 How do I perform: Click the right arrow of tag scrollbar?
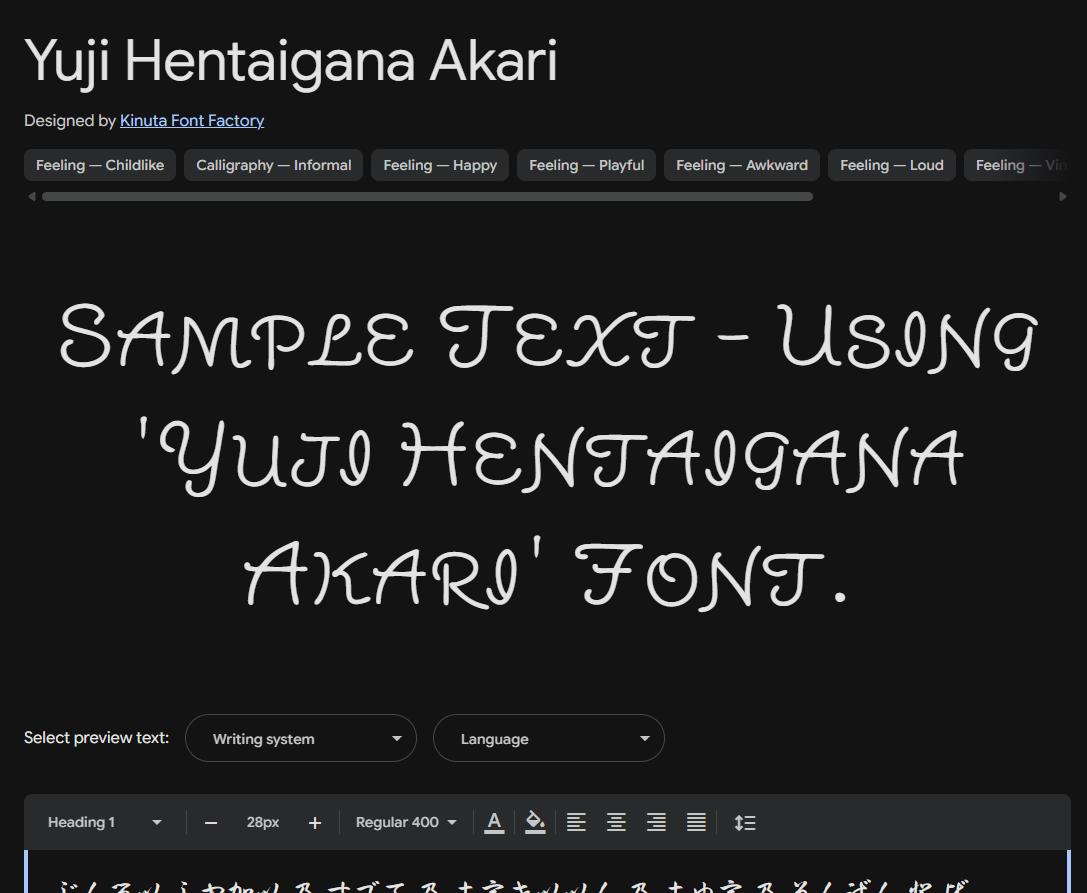1063,197
